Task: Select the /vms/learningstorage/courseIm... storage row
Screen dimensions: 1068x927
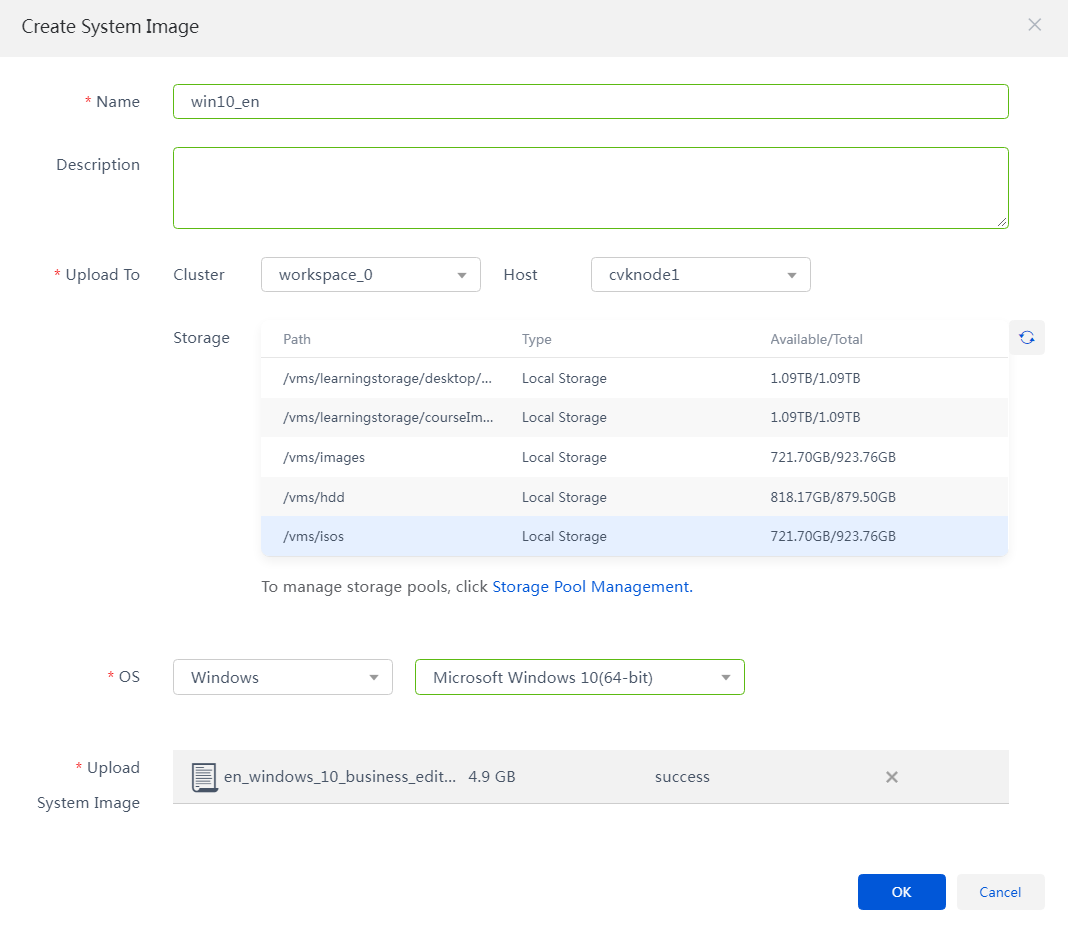Action: (x=634, y=418)
